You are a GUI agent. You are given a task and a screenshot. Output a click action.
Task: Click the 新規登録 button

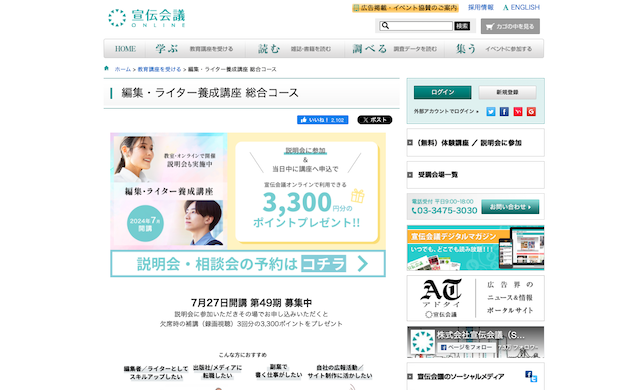507,93
